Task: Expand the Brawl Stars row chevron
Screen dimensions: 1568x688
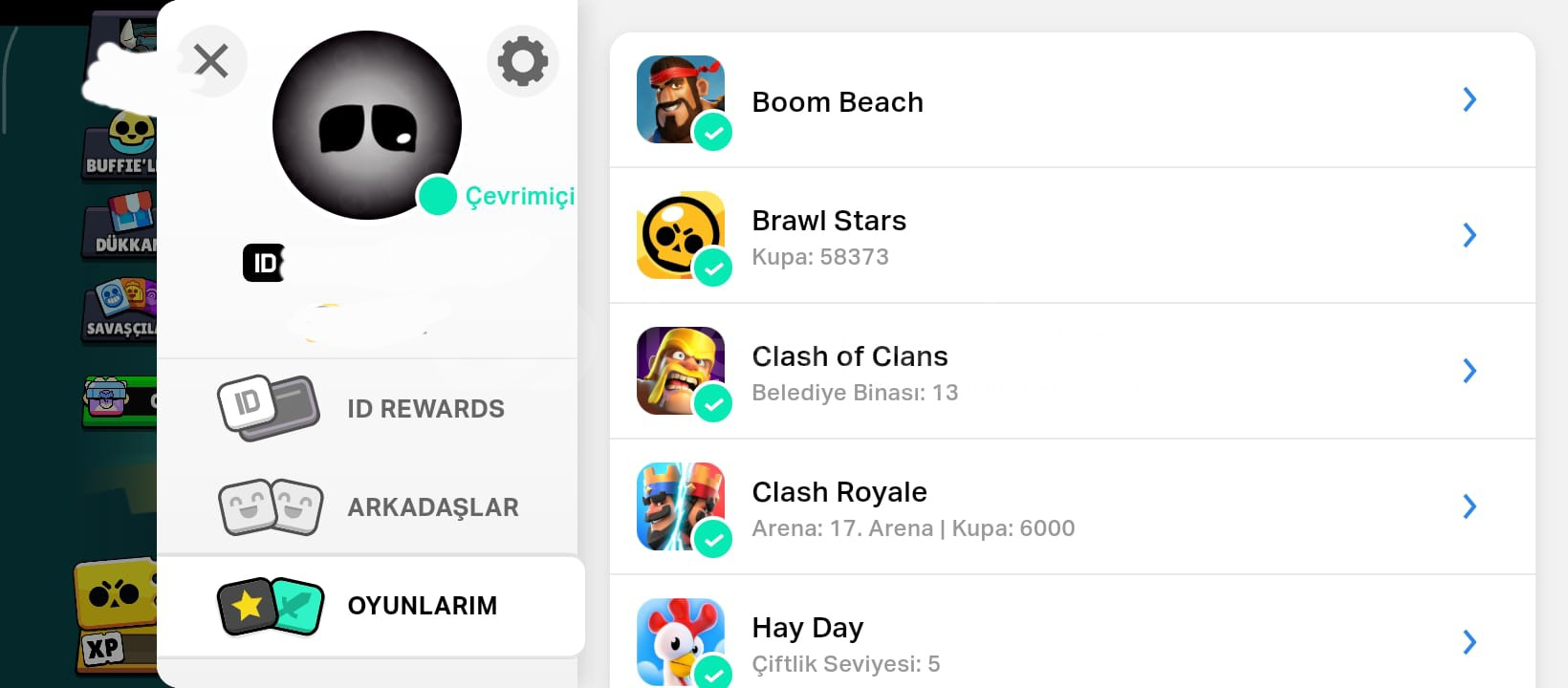Action: [1470, 235]
